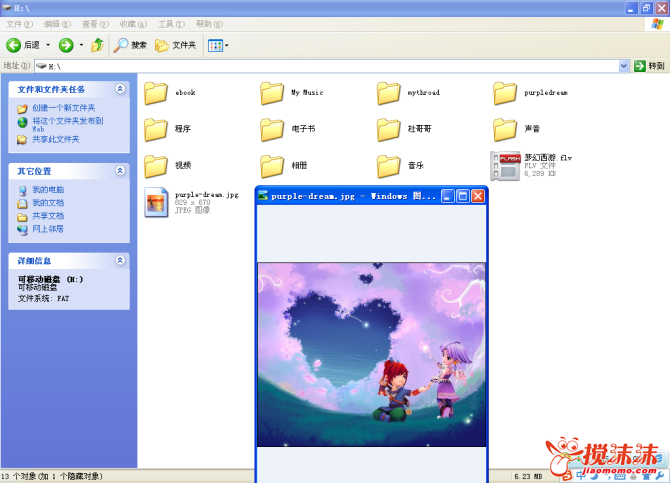Open forward button history dropdown arrow

[81, 45]
